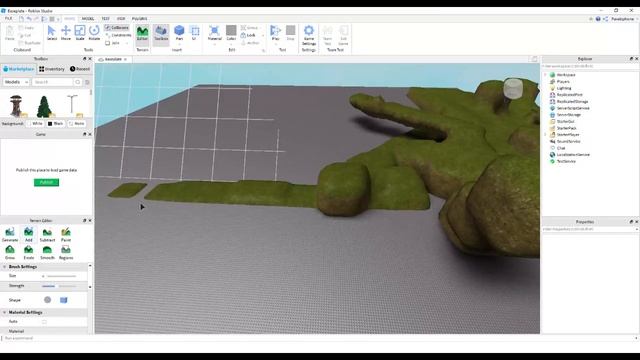Select ReplicatedStorage in the Explorer

572,102
